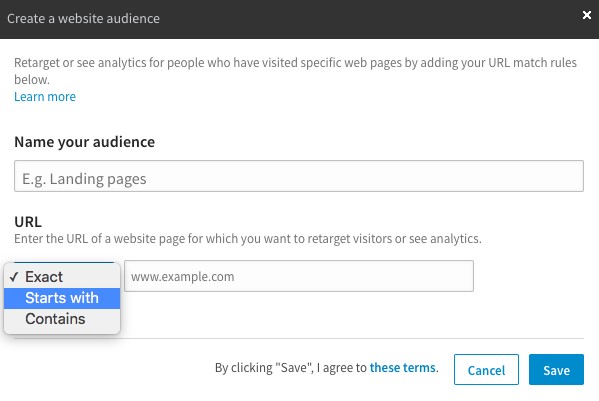This screenshot has width=599, height=401.
Task: Click the checkmark beside the Exact option
Action: (14, 277)
